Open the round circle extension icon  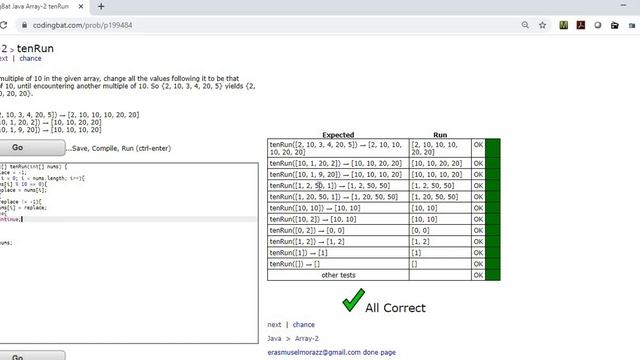point(598,25)
